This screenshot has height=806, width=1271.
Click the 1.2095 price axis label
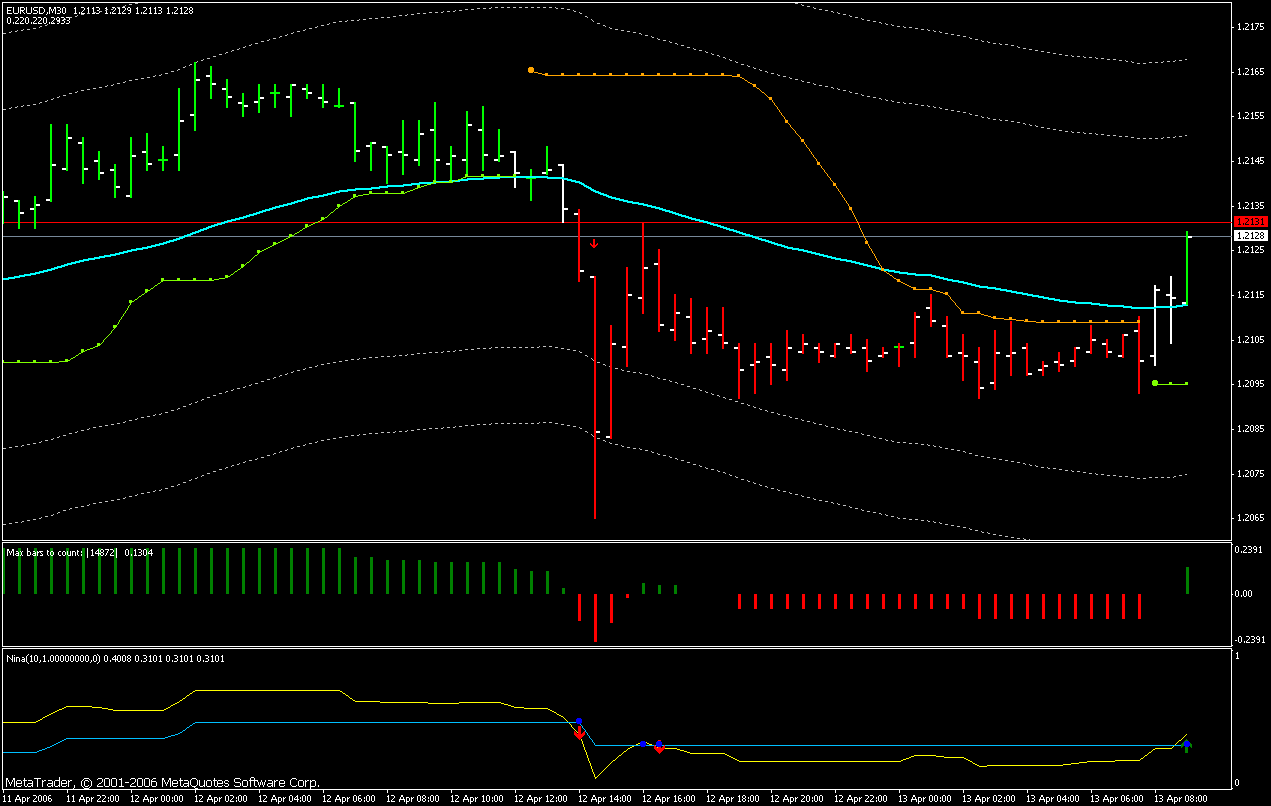tap(1250, 384)
